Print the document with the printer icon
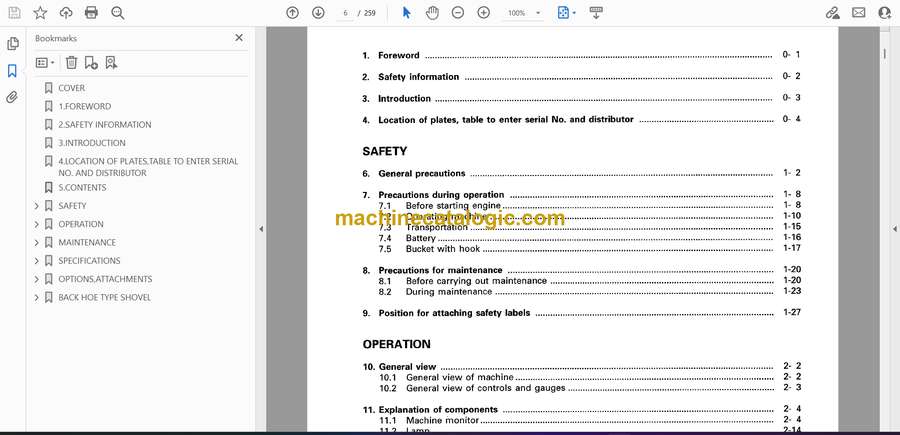The width and height of the screenshot is (900, 435). click(x=91, y=13)
